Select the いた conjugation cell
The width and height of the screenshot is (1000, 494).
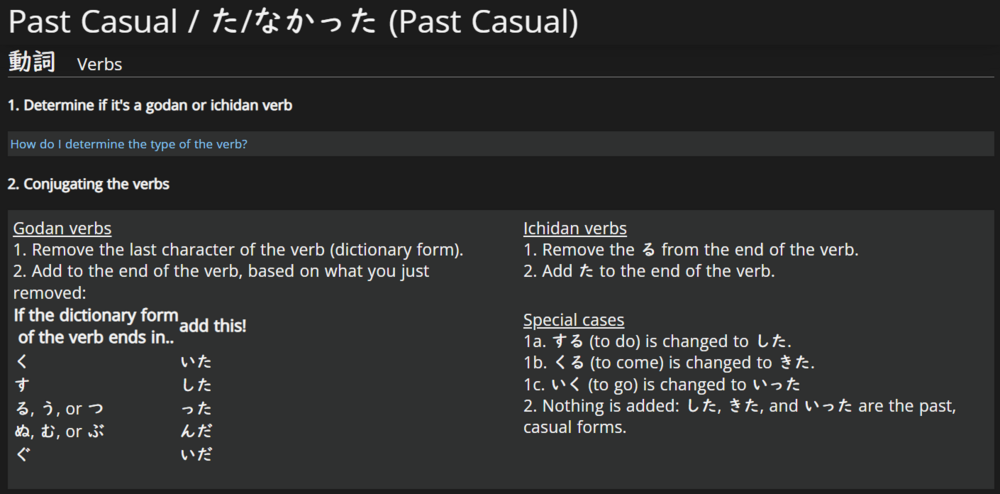pyautogui.click(x=196, y=362)
